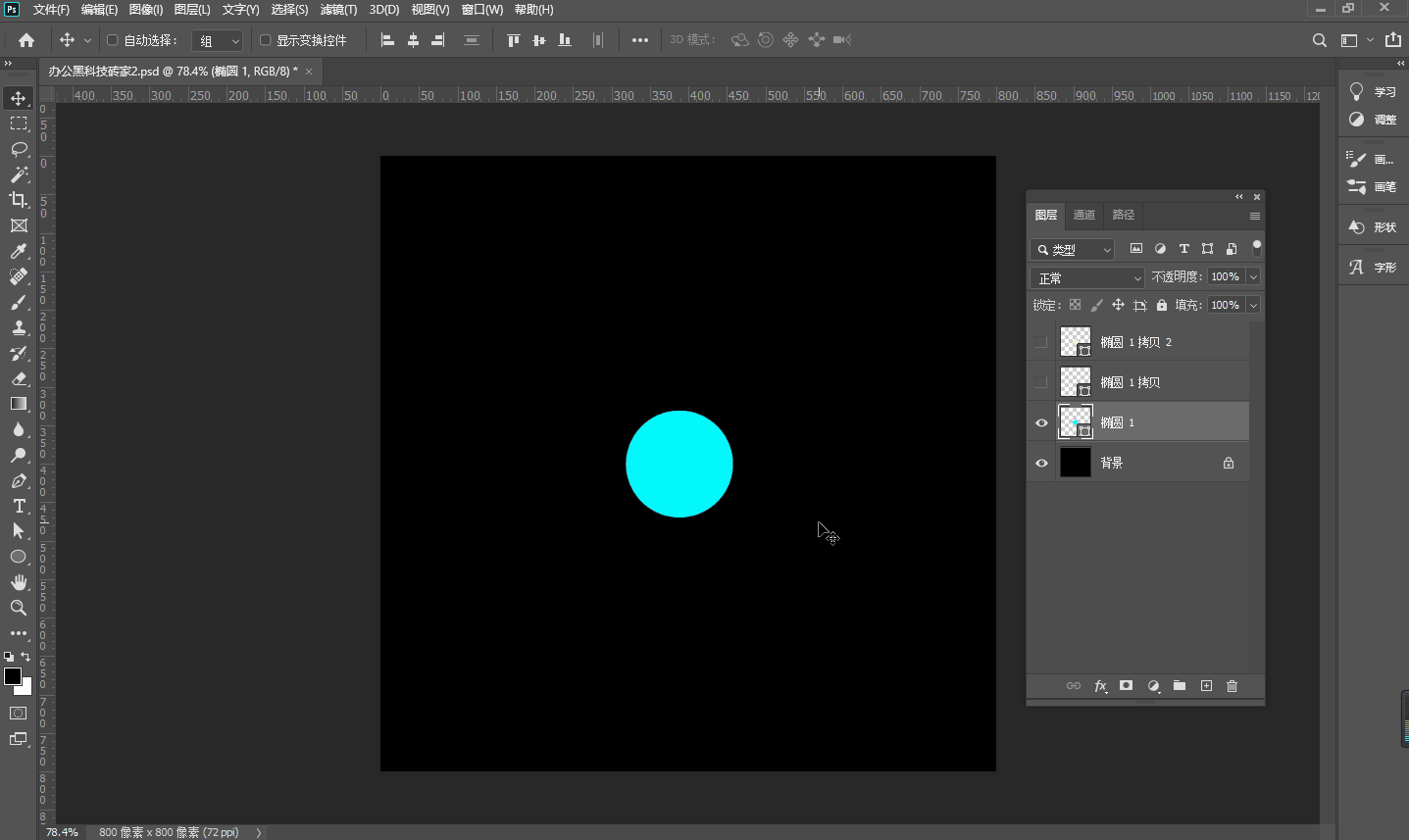Viewport: 1409px width, 840px height.
Task: Switch to the 通道 tab
Action: pyautogui.click(x=1083, y=215)
